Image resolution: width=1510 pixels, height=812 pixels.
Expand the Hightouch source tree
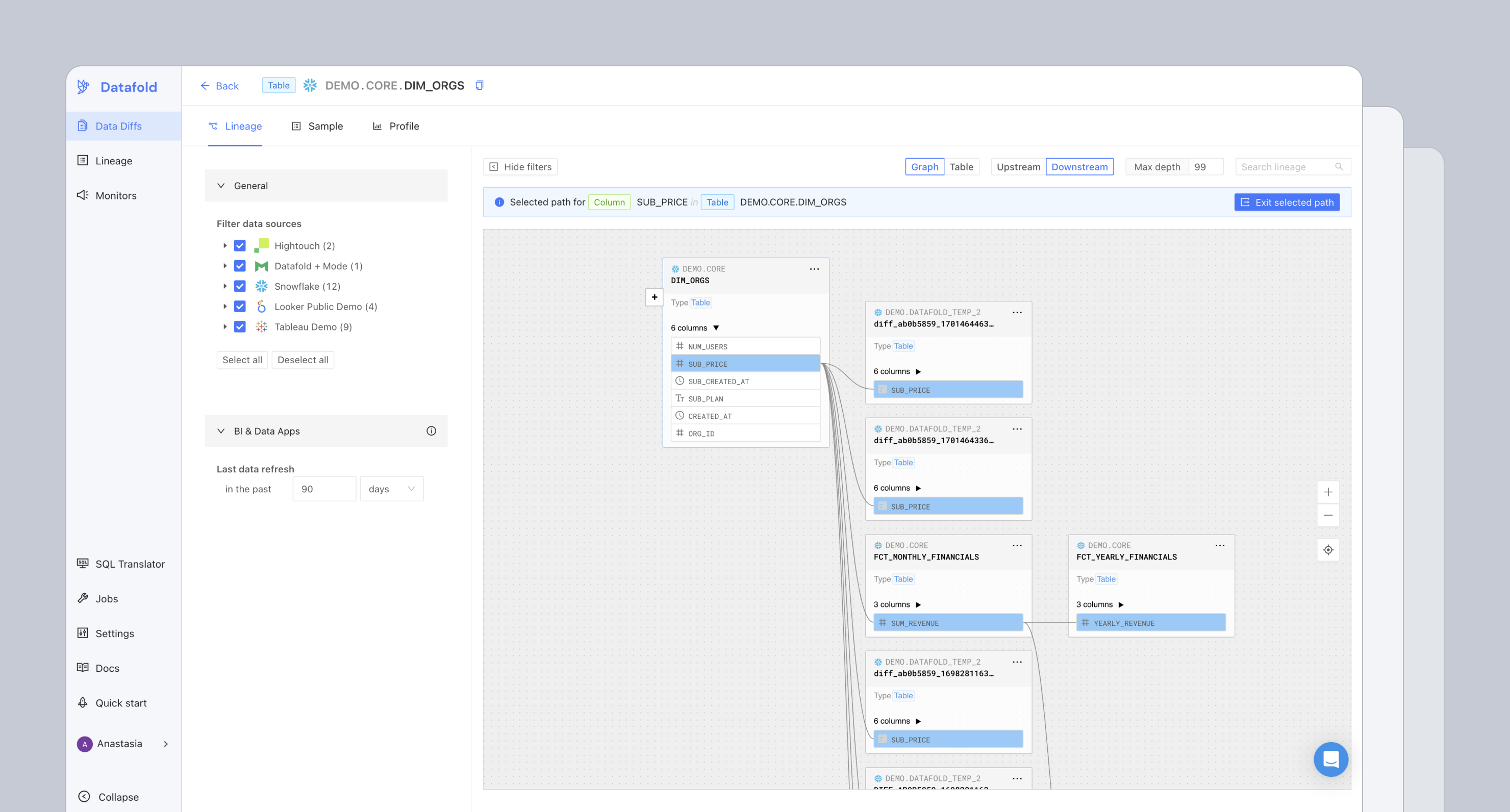[x=224, y=246]
